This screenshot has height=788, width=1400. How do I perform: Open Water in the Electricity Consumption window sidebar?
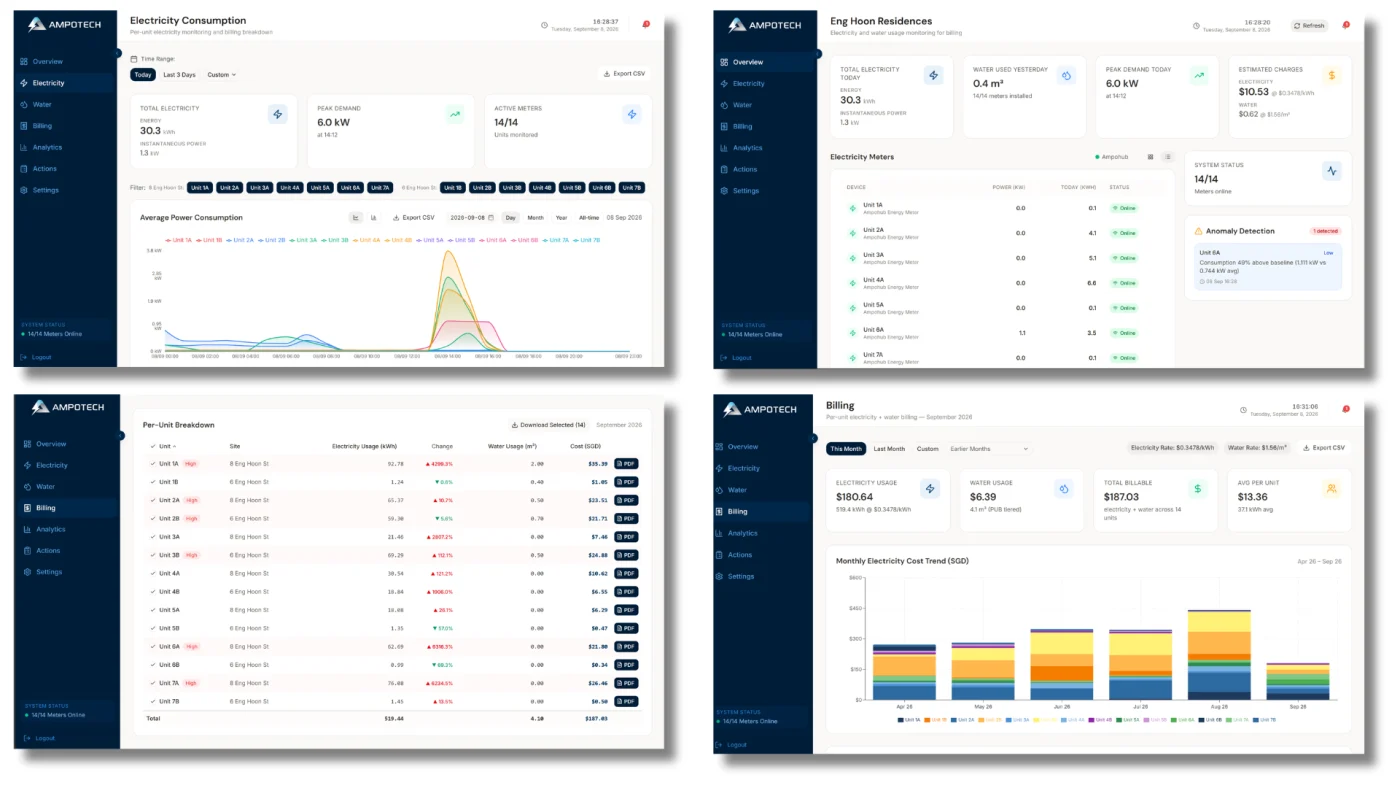(42, 104)
